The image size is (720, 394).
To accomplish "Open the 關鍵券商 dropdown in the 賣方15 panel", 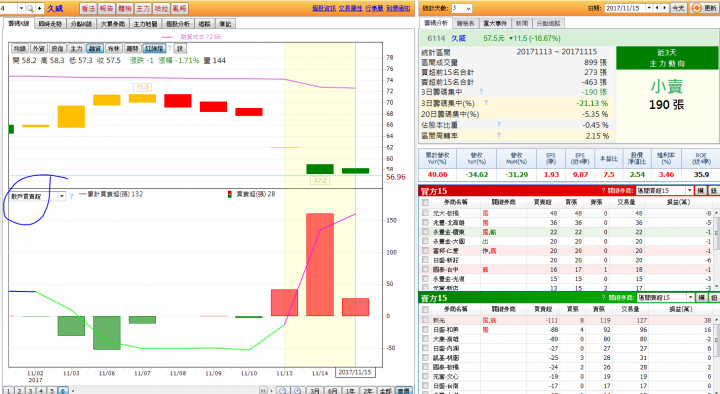I will point(665,298).
